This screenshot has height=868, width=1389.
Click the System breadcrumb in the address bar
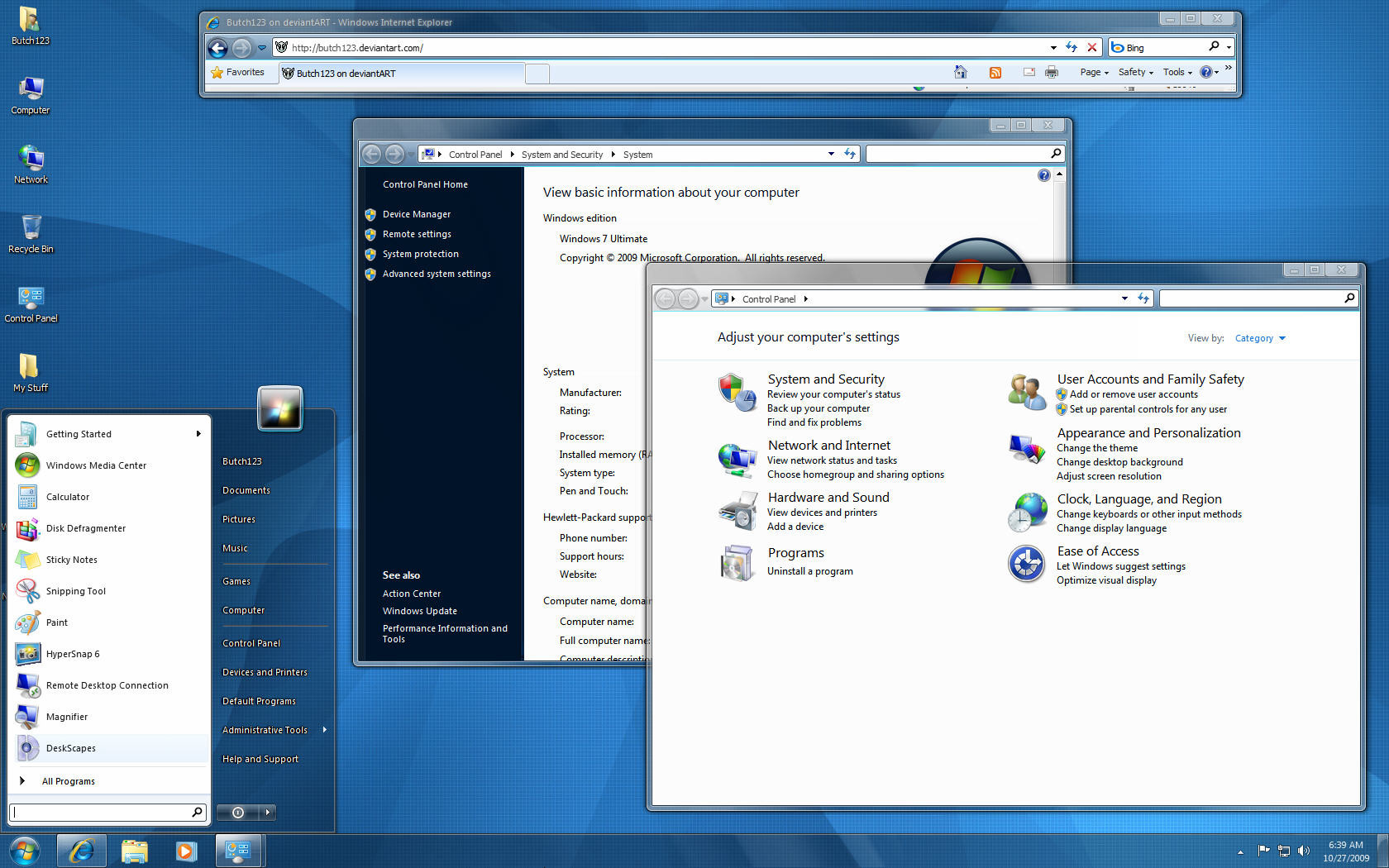[637, 155]
